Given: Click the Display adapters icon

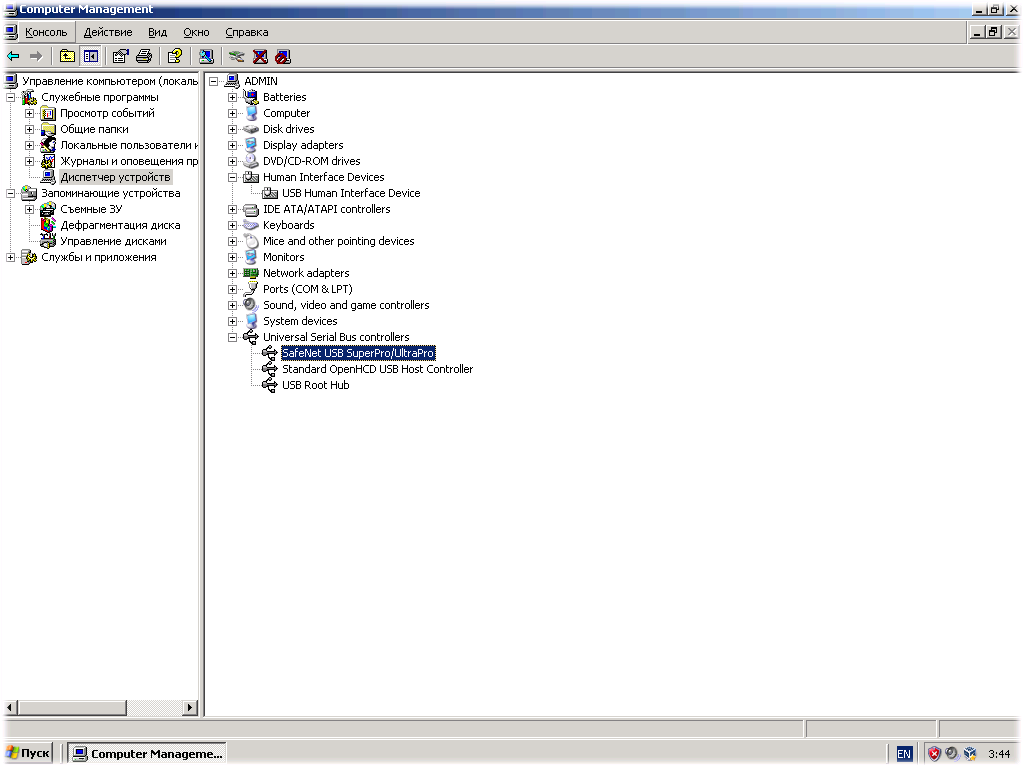Looking at the screenshot, I should click(x=251, y=145).
